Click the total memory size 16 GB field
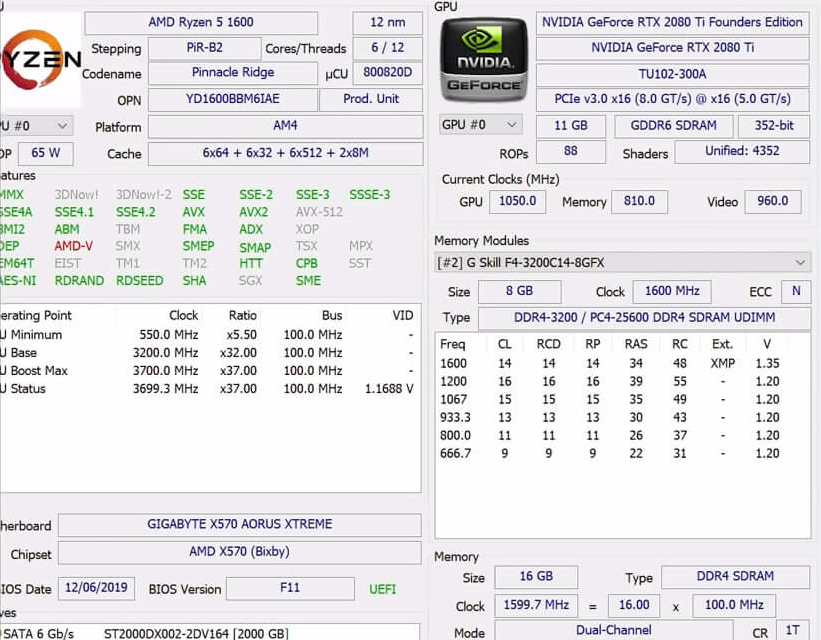Viewport: 821px width, 640px height. pos(536,577)
